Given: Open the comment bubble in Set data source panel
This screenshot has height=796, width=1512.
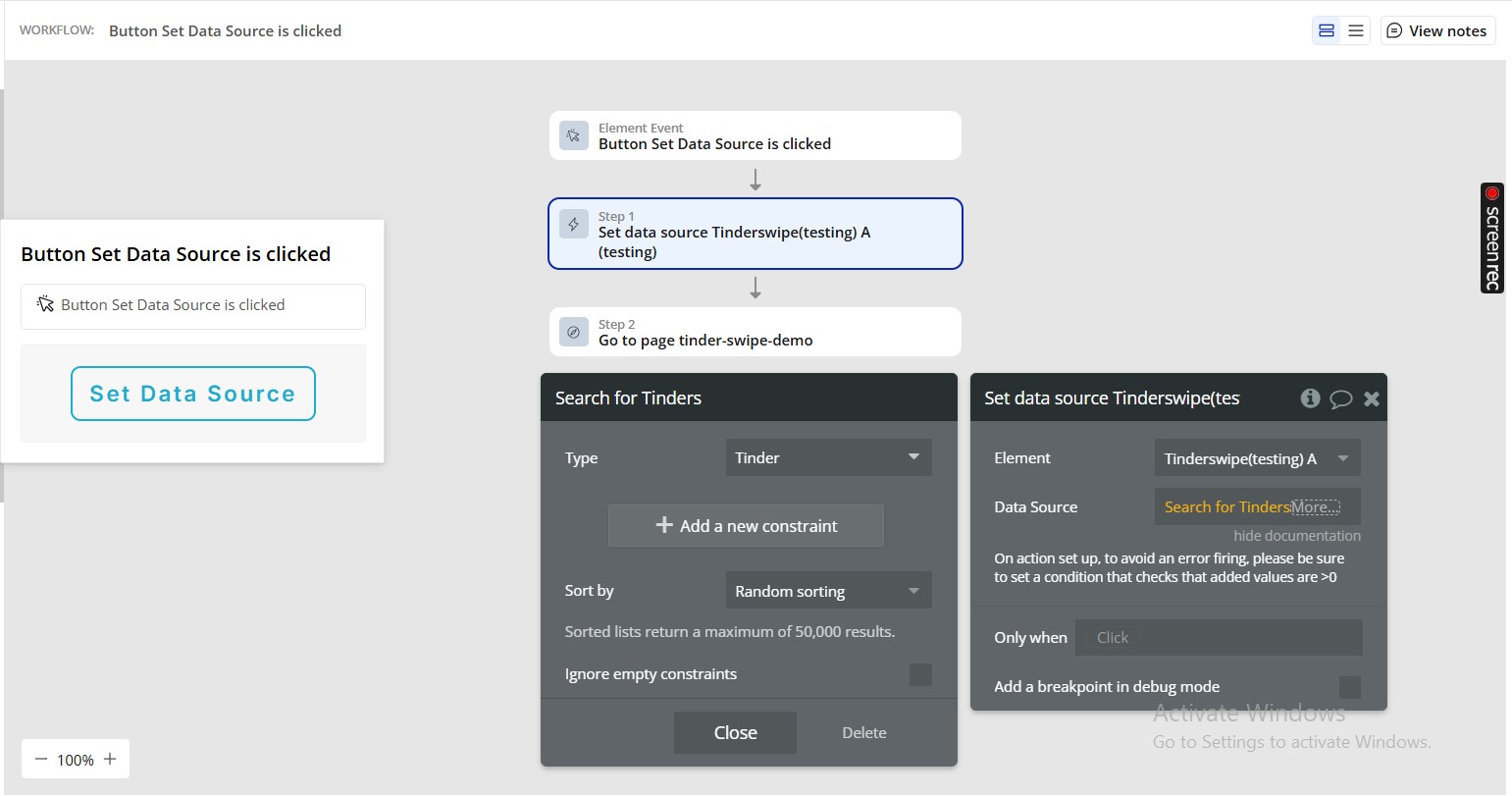Looking at the screenshot, I should click(1340, 398).
